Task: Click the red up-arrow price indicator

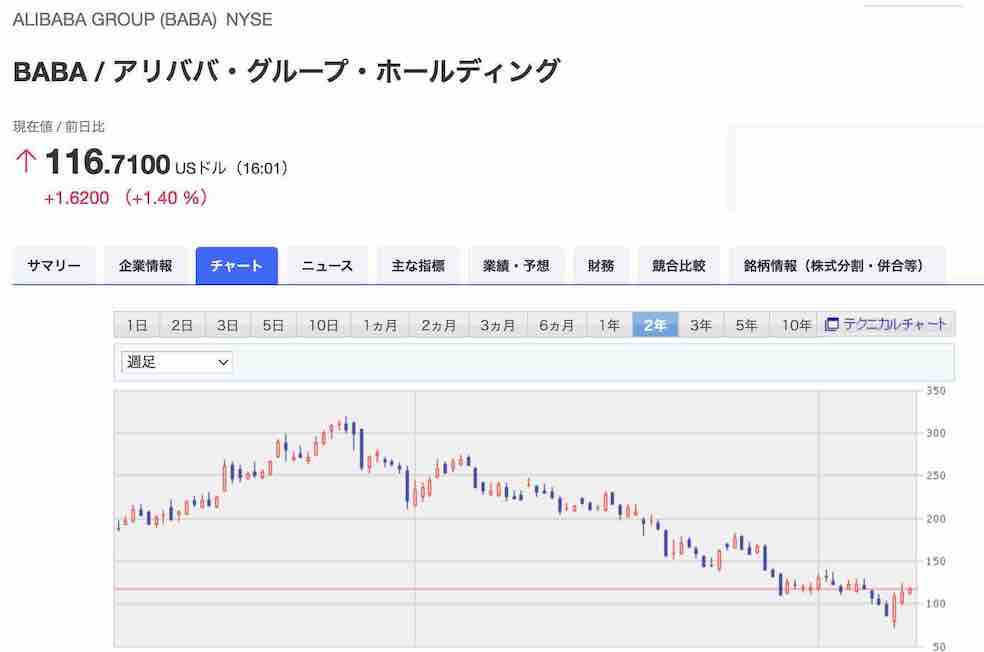Action: coord(26,161)
